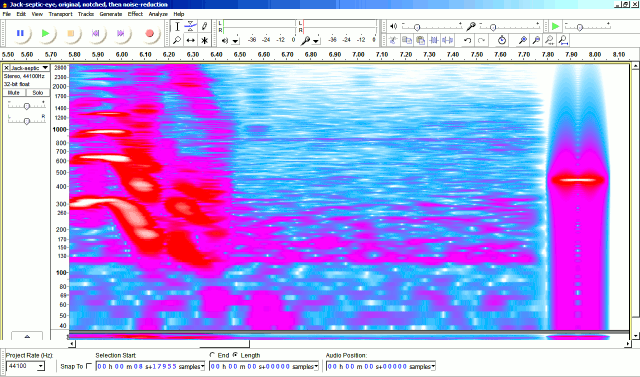Fit selection in window zoom icon
This screenshot has height=377, width=640.
click(550, 40)
